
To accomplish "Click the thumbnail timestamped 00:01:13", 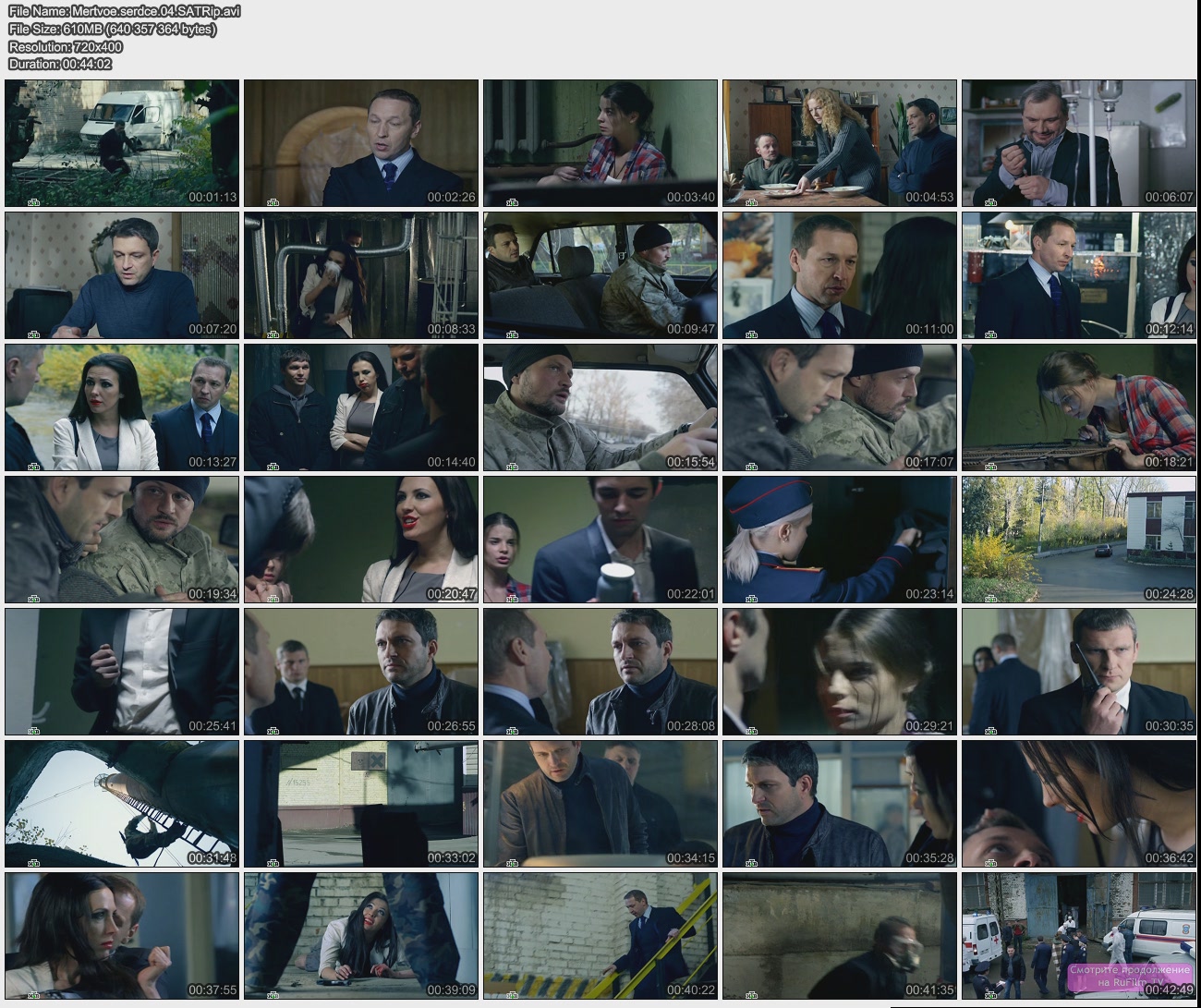I will 122,143.
